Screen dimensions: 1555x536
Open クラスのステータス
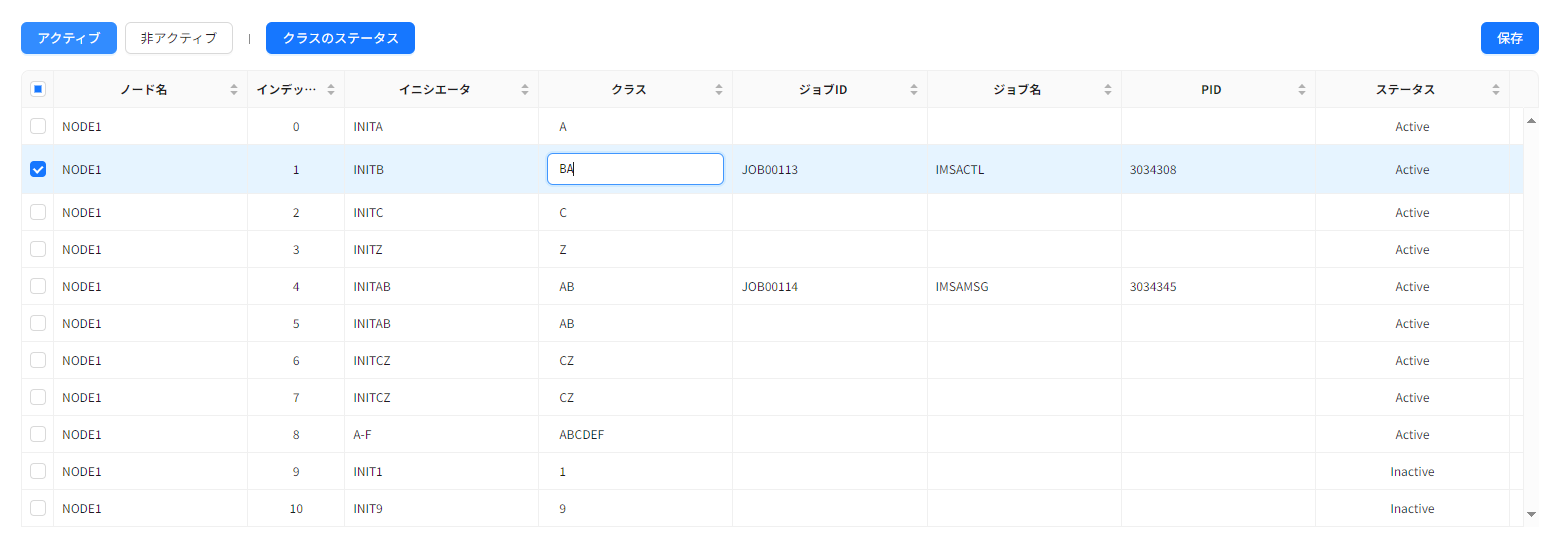pyautogui.click(x=340, y=38)
